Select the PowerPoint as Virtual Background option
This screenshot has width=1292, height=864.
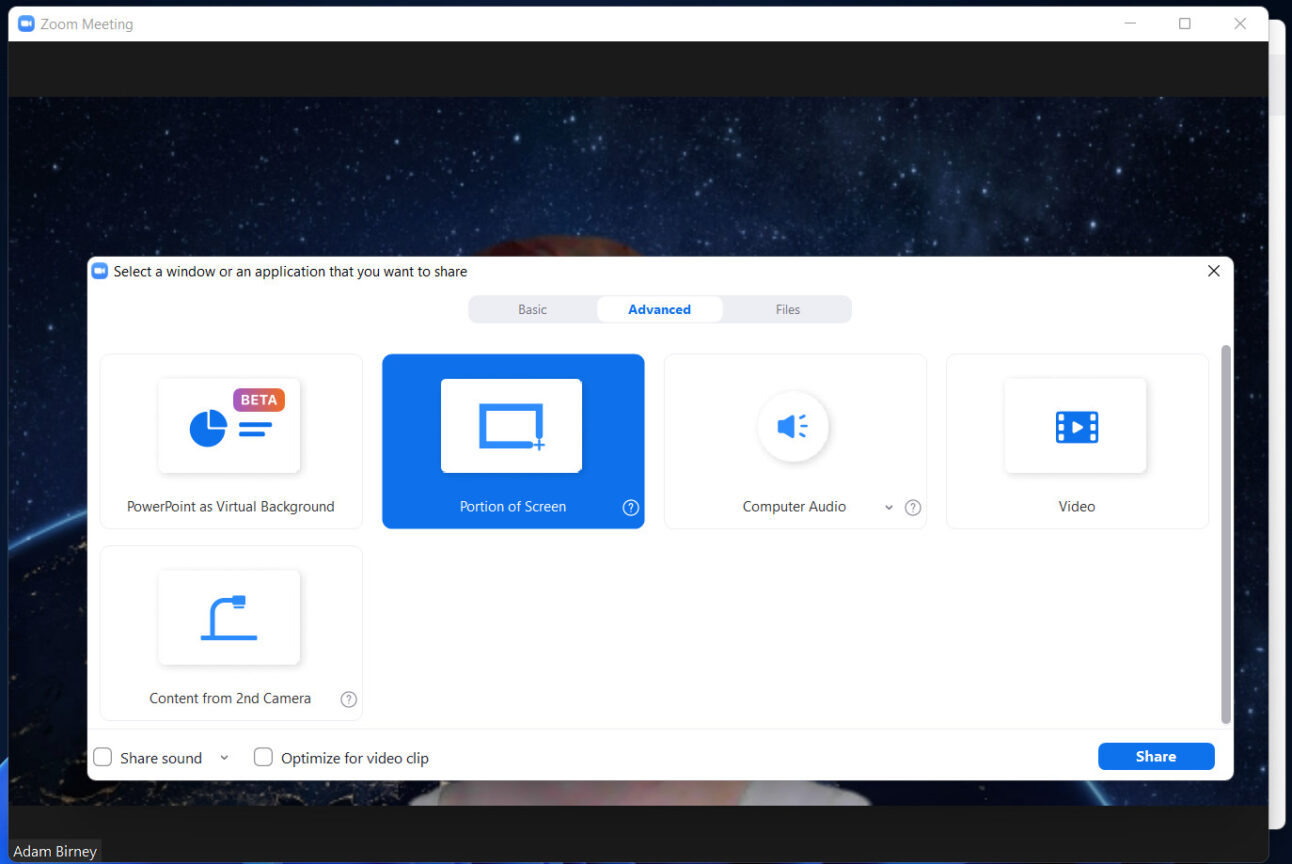coord(230,440)
